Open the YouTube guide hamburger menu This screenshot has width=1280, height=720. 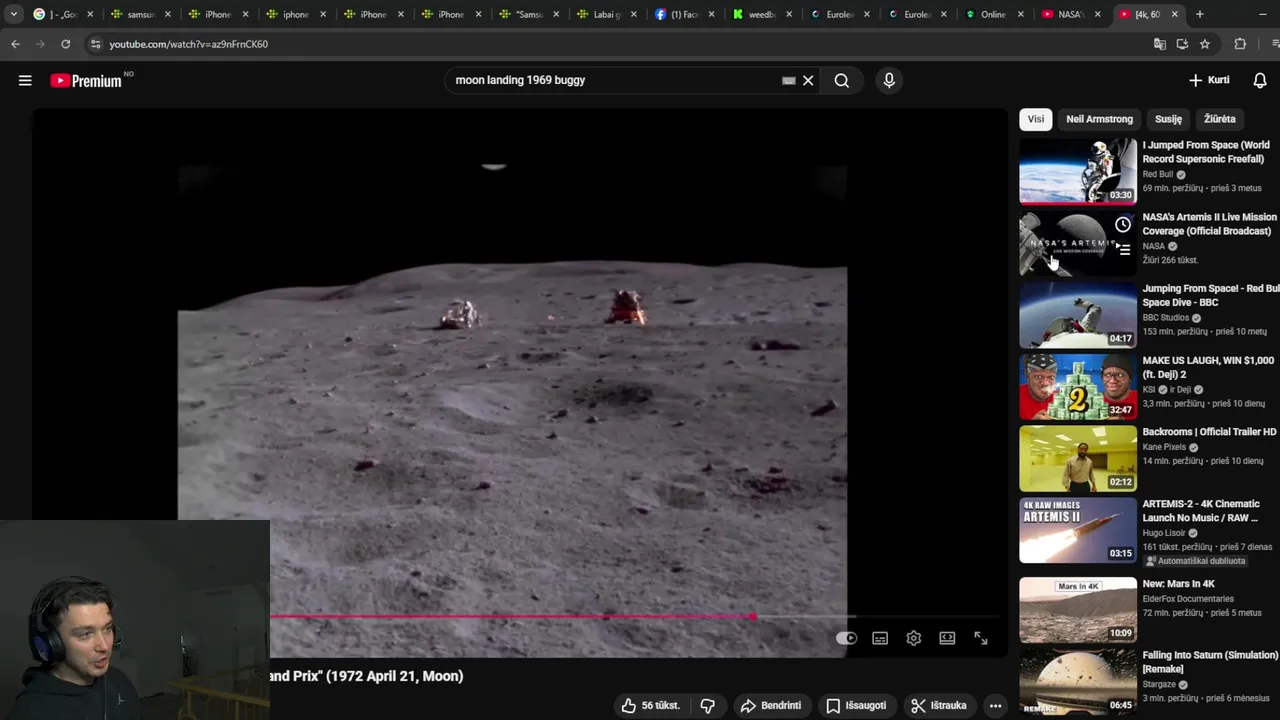[x=25, y=81]
